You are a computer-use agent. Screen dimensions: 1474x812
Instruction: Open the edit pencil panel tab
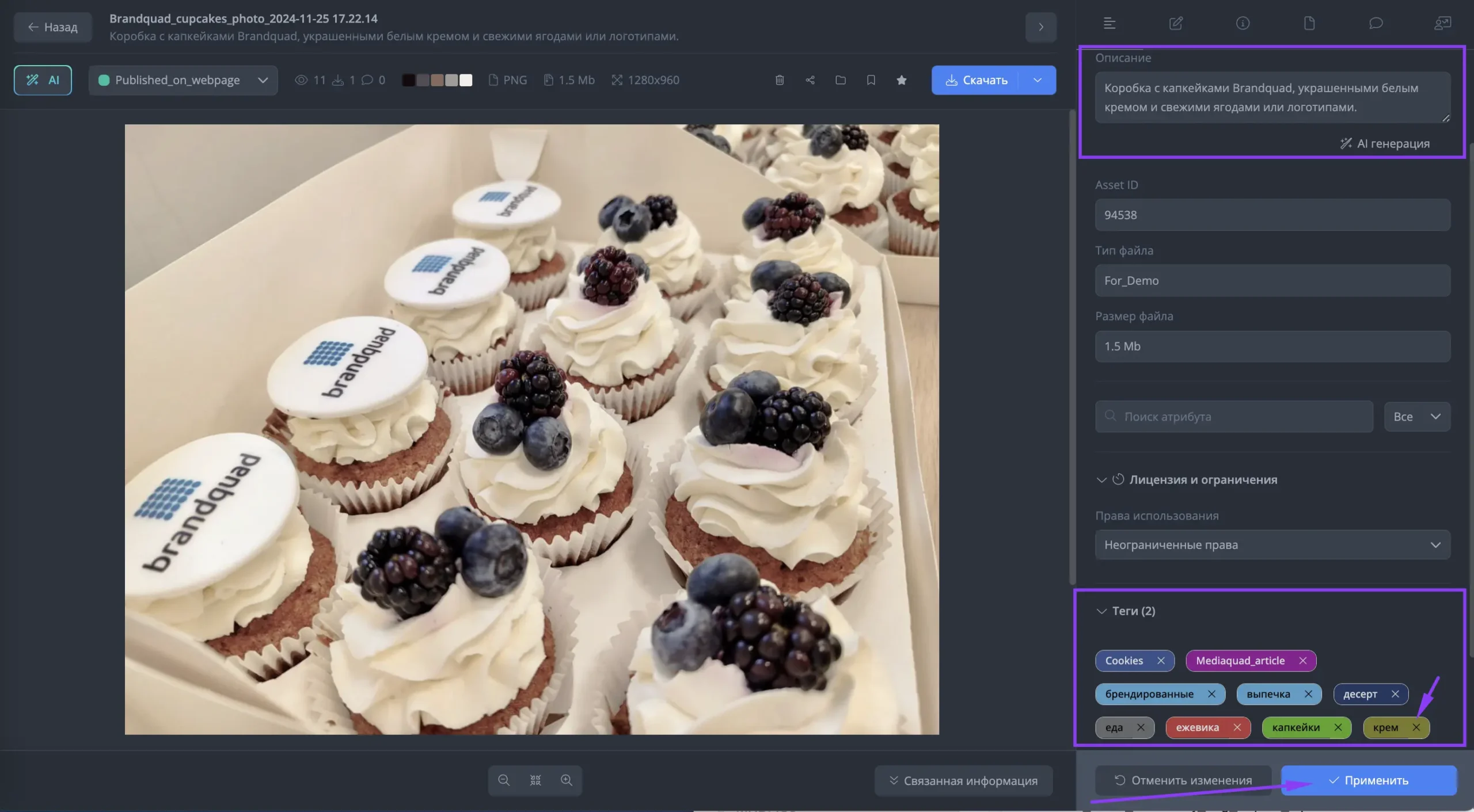tap(1176, 23)
